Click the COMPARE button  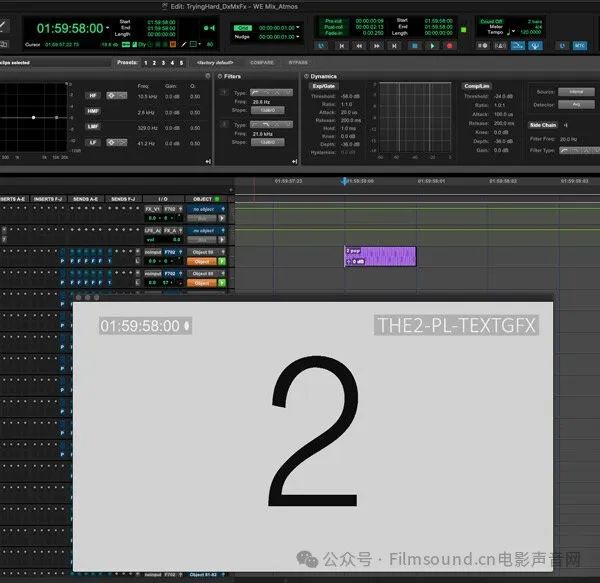coord(261,62)
